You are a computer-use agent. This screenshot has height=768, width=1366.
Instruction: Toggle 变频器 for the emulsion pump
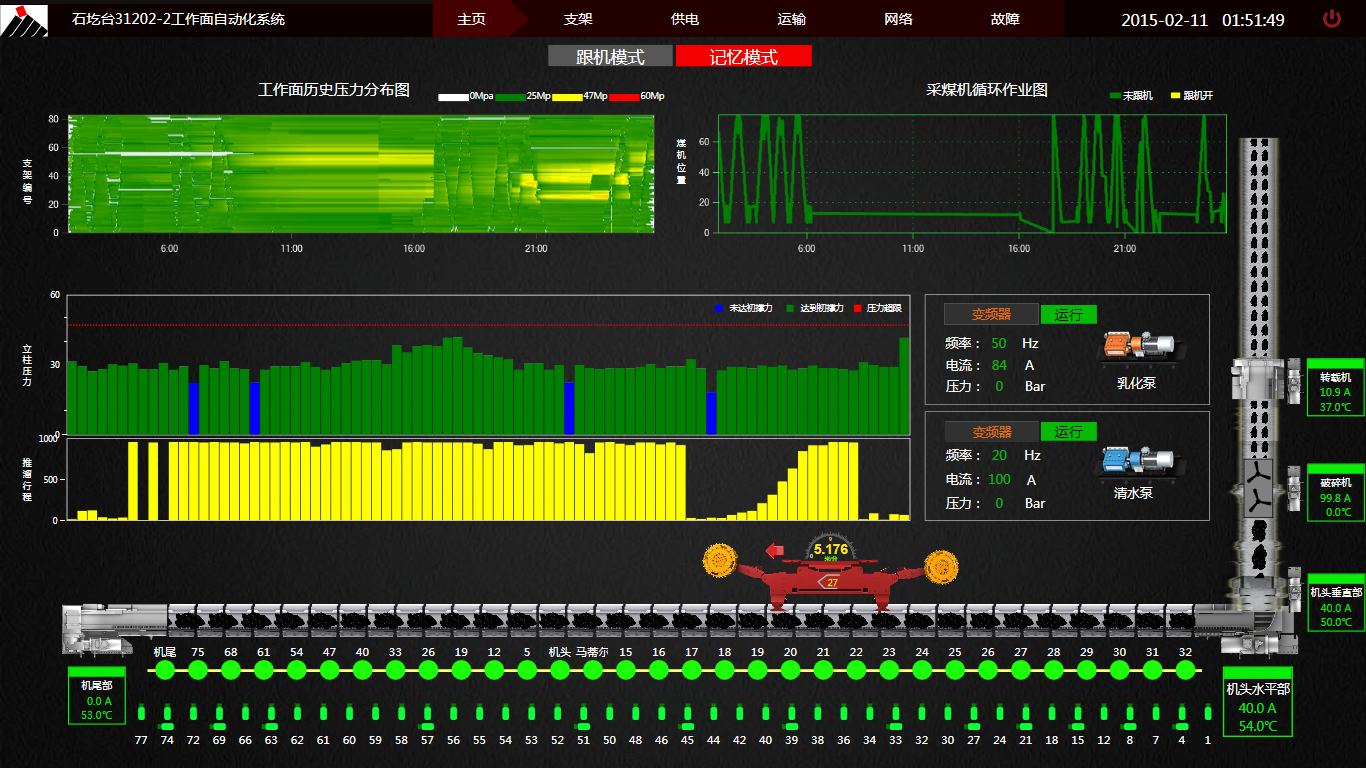coord(991,314)
